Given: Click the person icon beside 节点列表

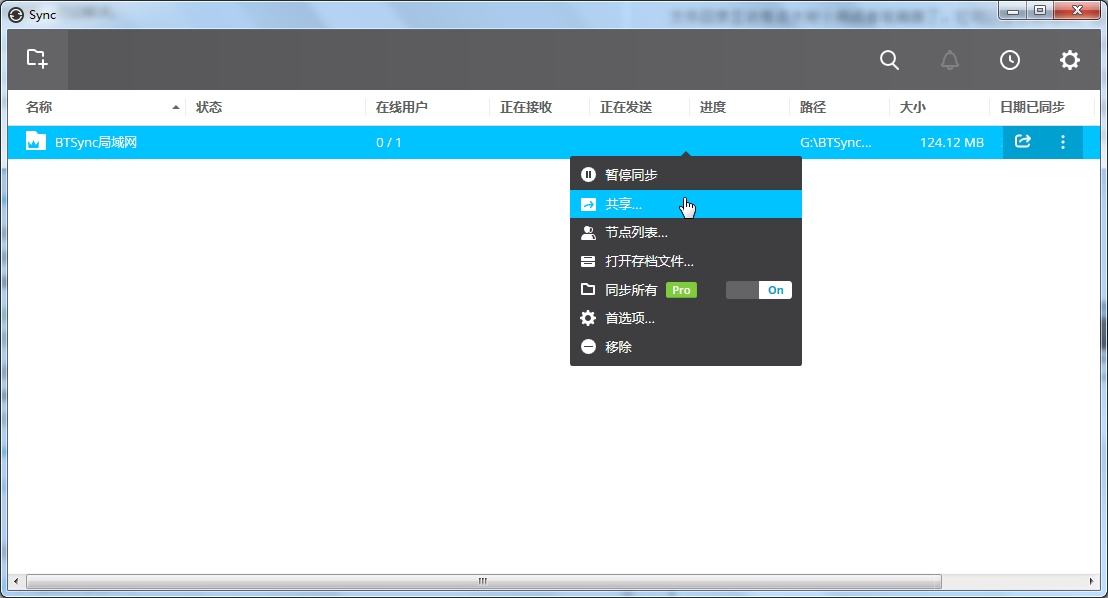Looking at the screenshot, I should pos(588,233).
